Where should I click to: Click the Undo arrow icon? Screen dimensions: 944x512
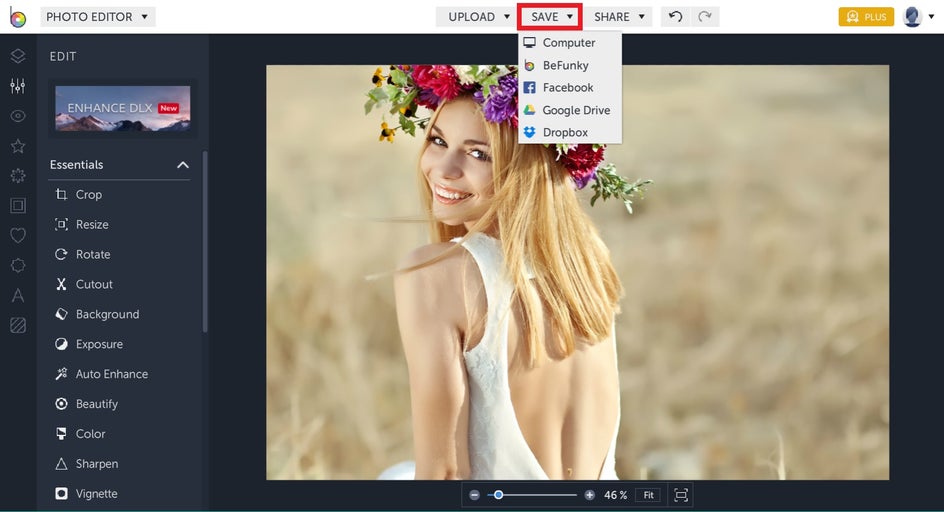(x=675, y=17)
